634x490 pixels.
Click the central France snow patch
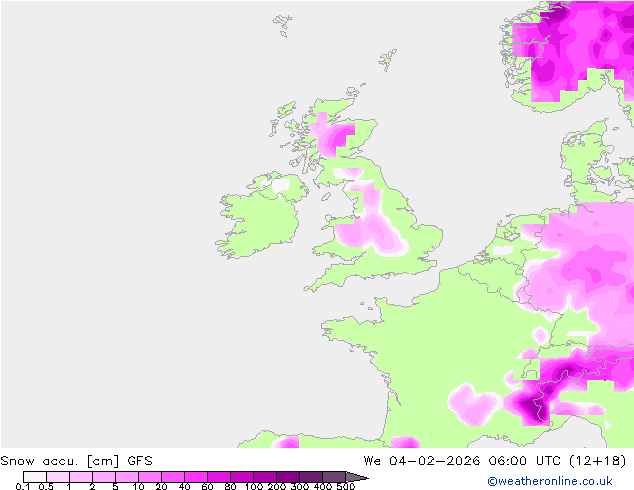point(474,404)
